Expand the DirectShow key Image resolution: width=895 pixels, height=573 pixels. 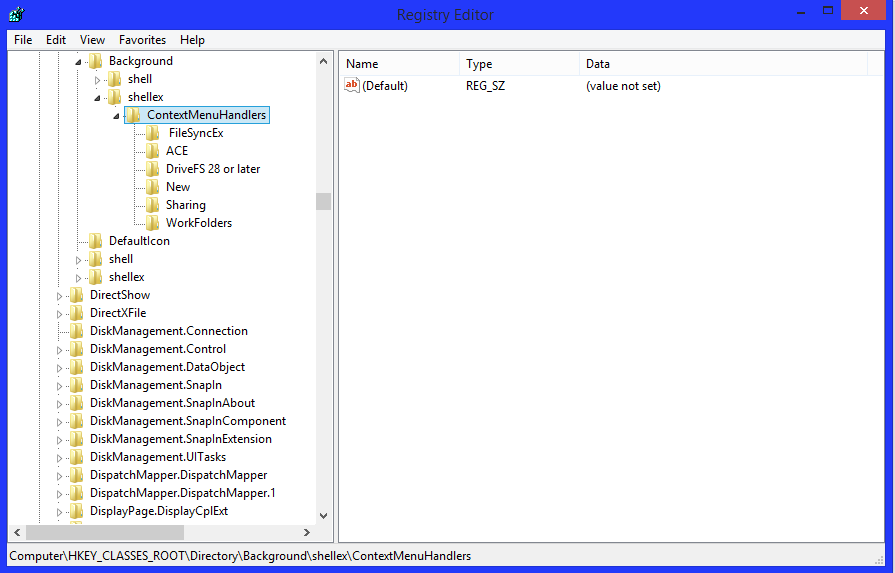[60, 296]
